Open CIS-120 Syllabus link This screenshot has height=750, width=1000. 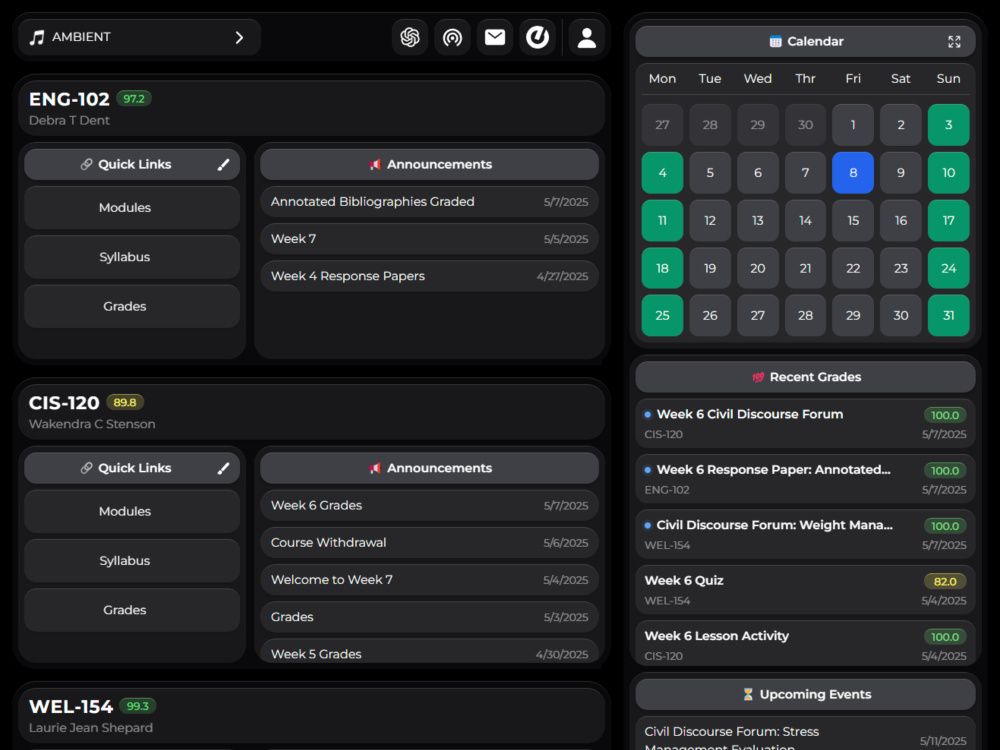tap(132, 561)
